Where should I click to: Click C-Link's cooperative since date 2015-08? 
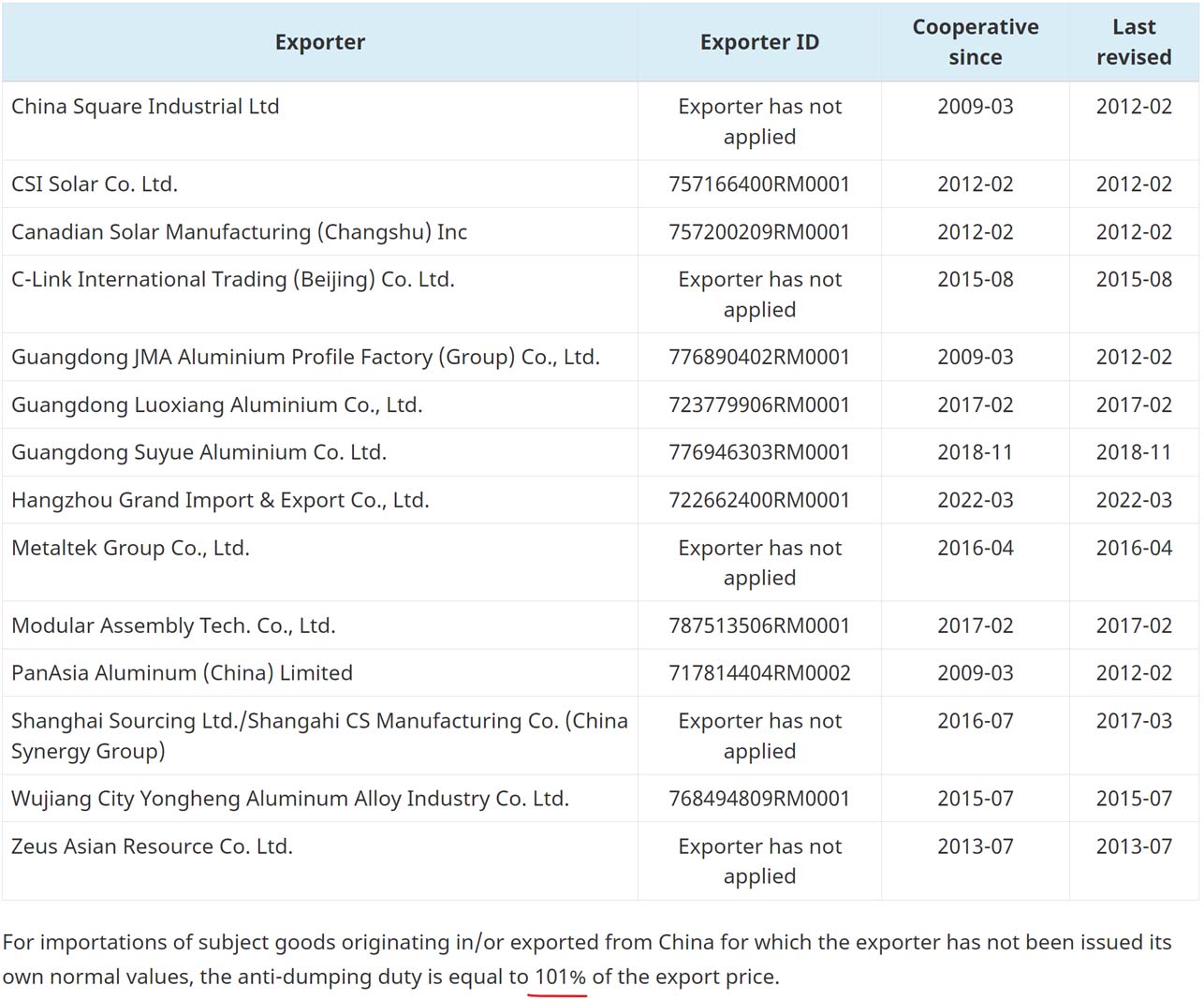pos(976,280)
